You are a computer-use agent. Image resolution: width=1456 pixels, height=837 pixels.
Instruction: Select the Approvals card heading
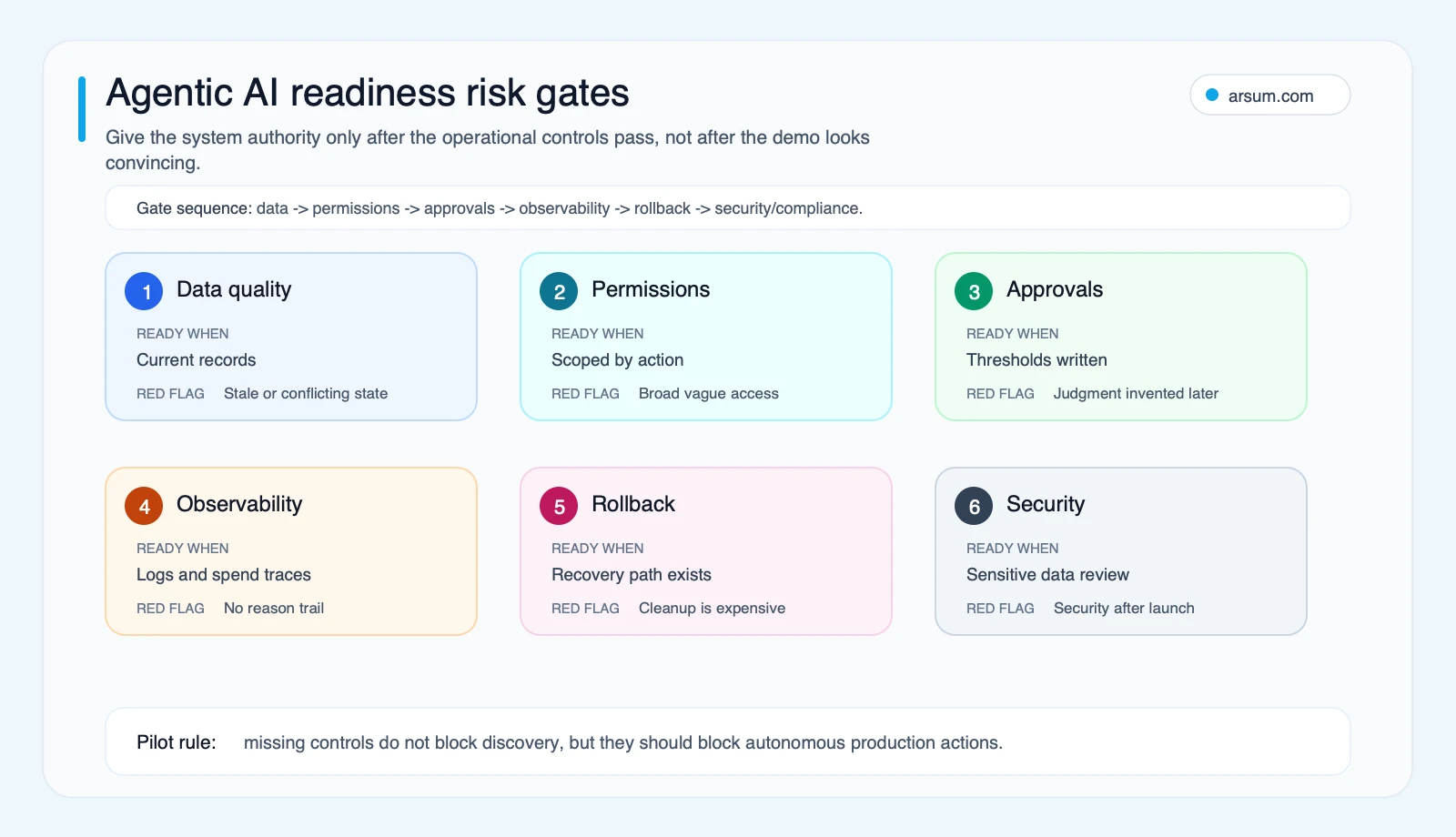coord(1055,289)
